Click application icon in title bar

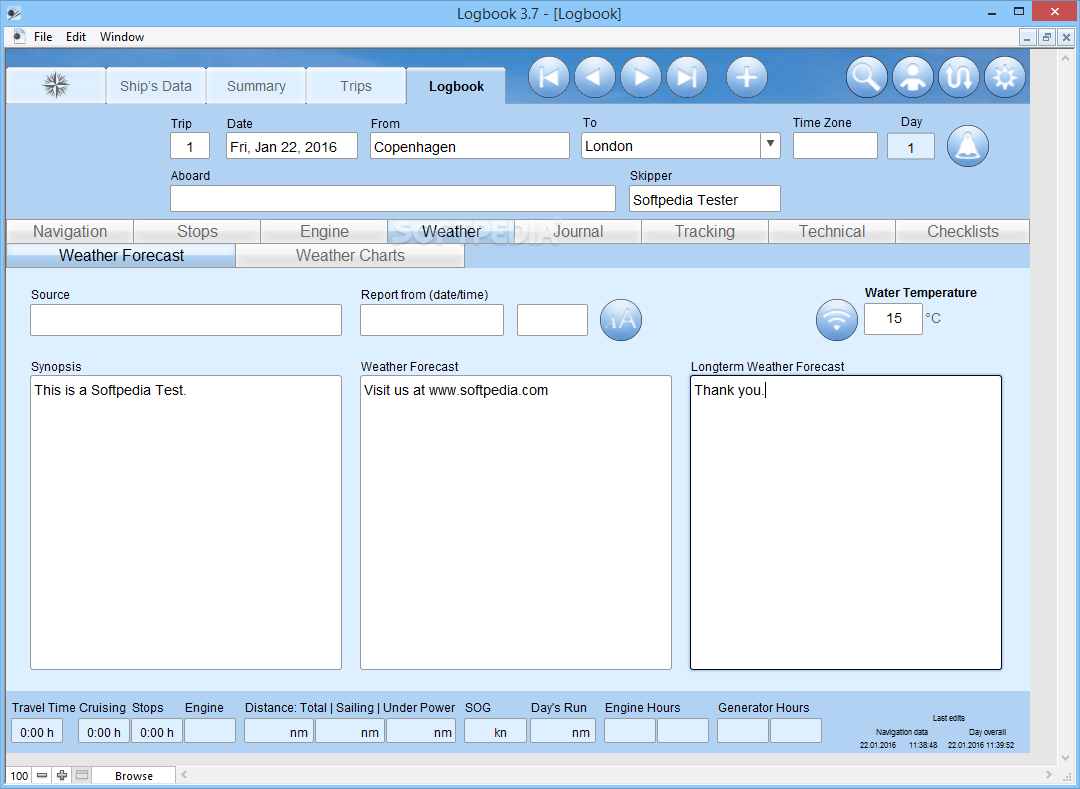pos(14,12)
